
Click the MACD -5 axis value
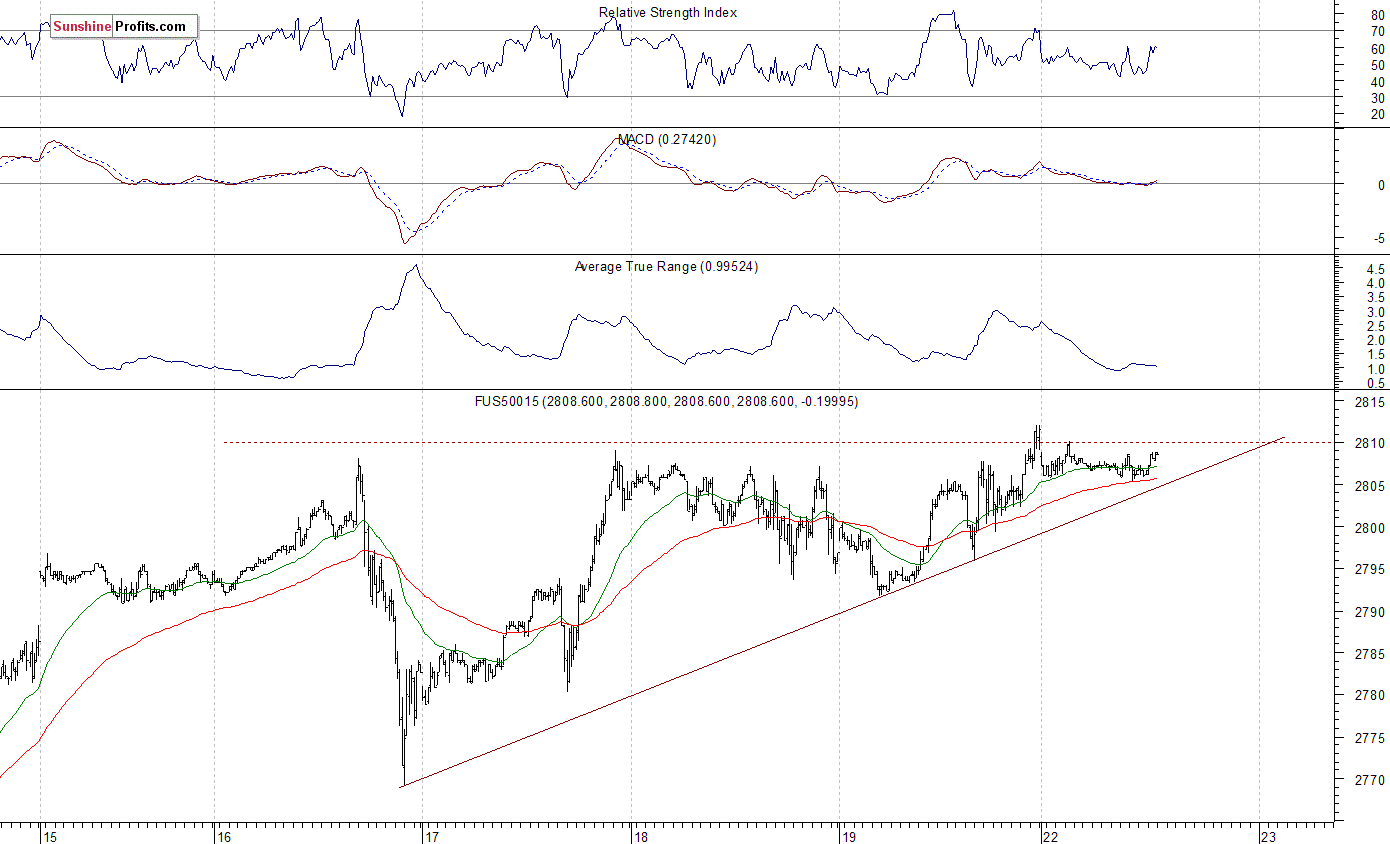pos(1380,238)
